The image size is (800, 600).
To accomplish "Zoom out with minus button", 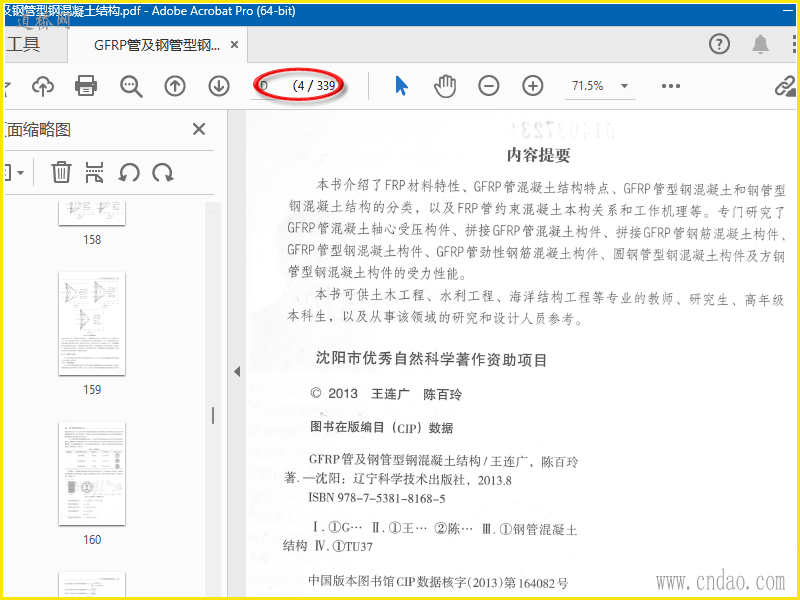I will point(489,86).
